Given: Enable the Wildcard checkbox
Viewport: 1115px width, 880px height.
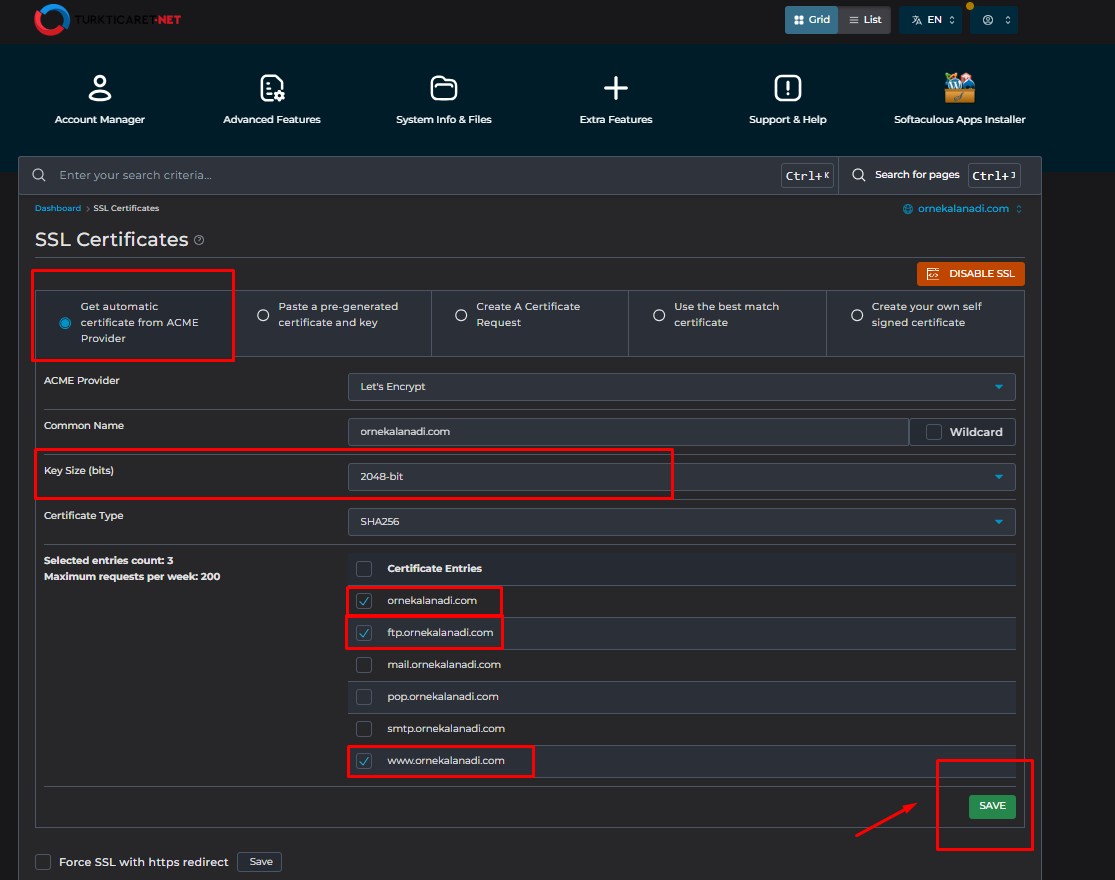Looking at the screenshot, I should point(934,432).
